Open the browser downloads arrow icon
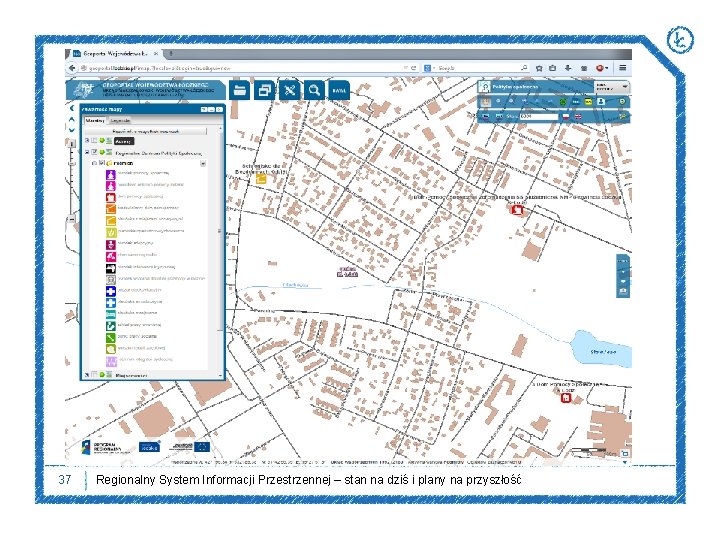The width and height of the screenshot is (720, 540). [568, 68]
